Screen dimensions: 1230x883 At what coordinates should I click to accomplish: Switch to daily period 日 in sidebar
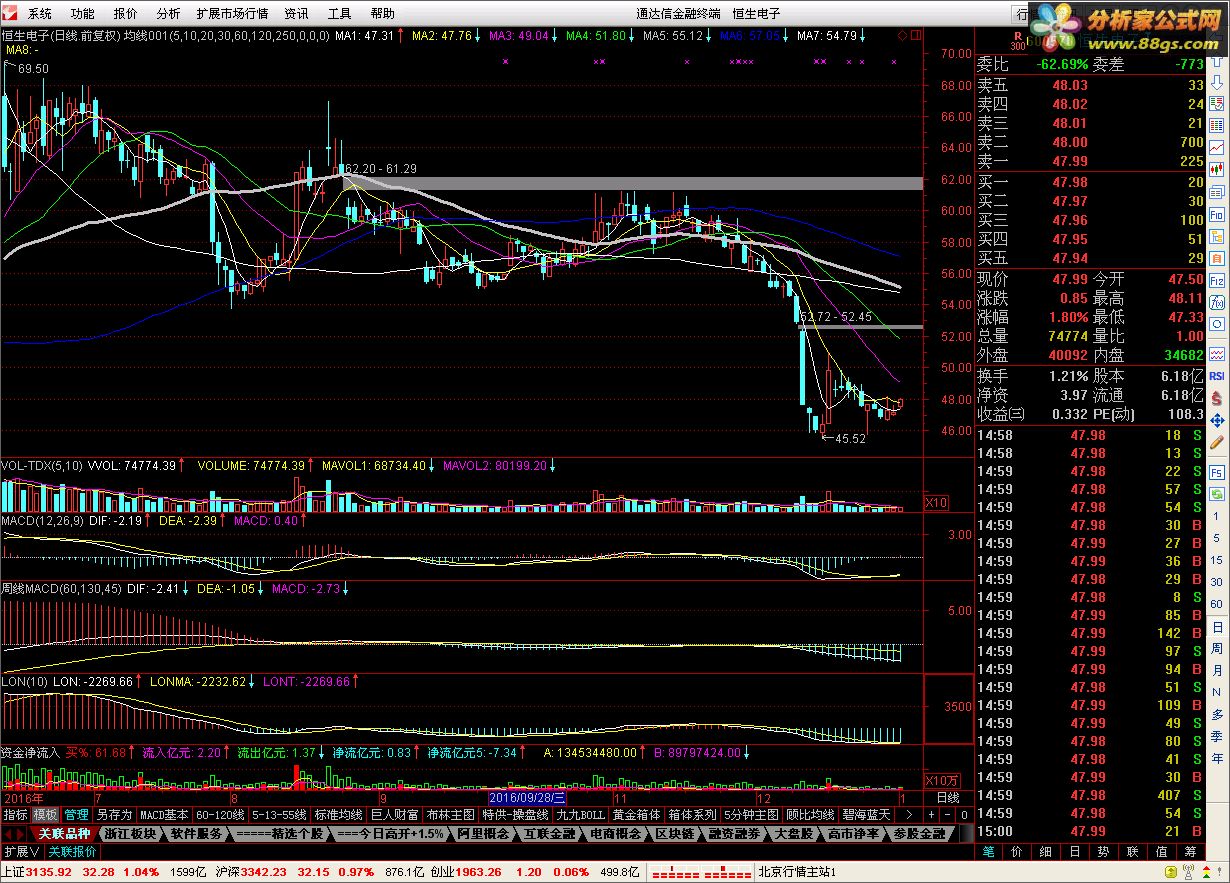point(1216,627)
